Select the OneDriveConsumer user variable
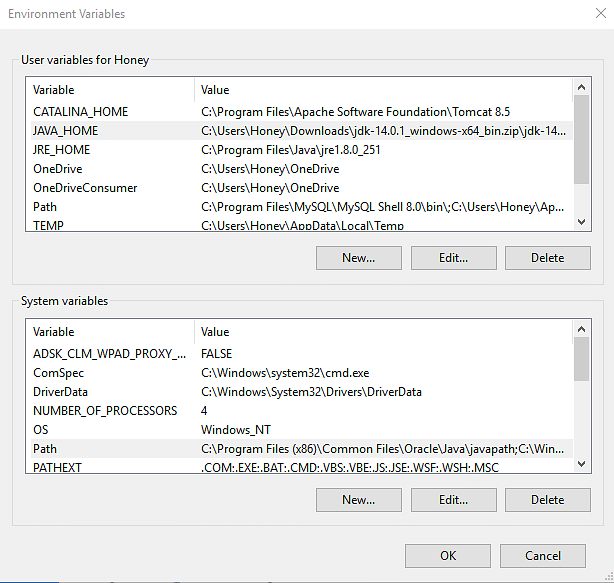 pyautogui.click(x=302, y=188)
